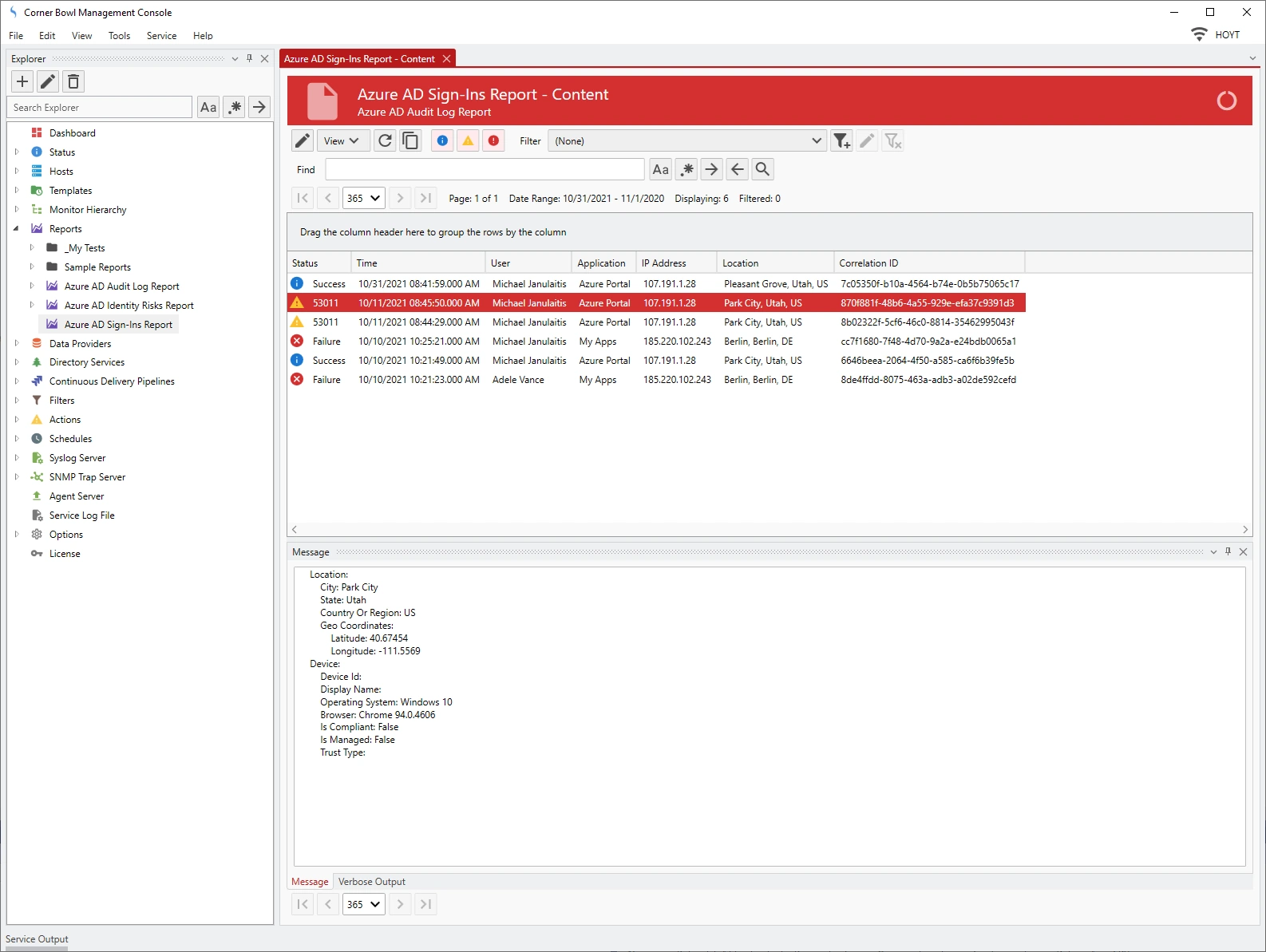Click inside the Find text field
The image size is (1266, 952).
click(x=485, y=169)
